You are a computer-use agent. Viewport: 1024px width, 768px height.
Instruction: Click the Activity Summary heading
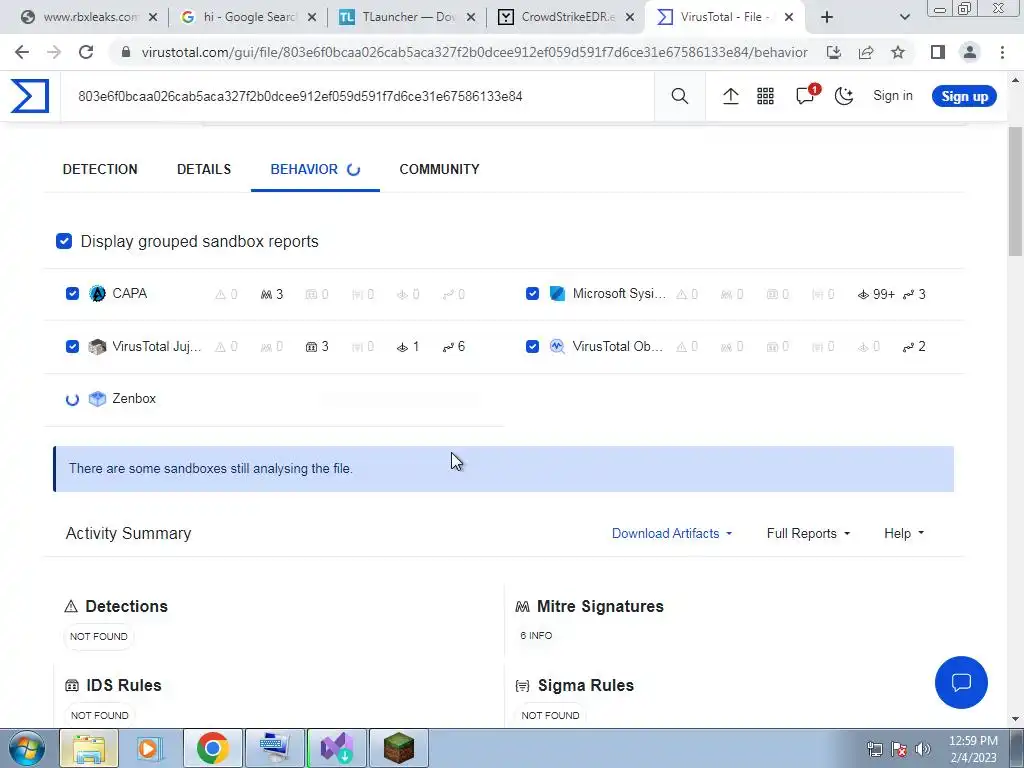(x=128, y=534)
